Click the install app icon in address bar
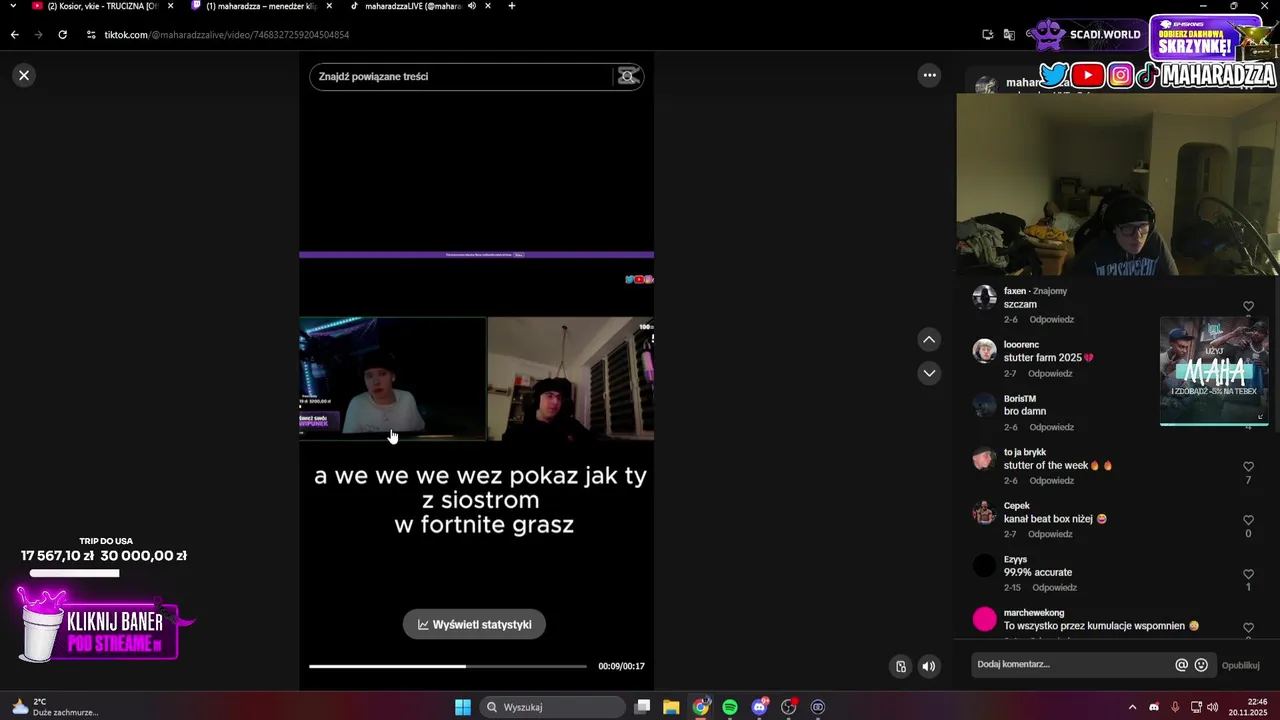Image resolution: width=1280 pixels, height=720 pixels. [x=988, y=35]
